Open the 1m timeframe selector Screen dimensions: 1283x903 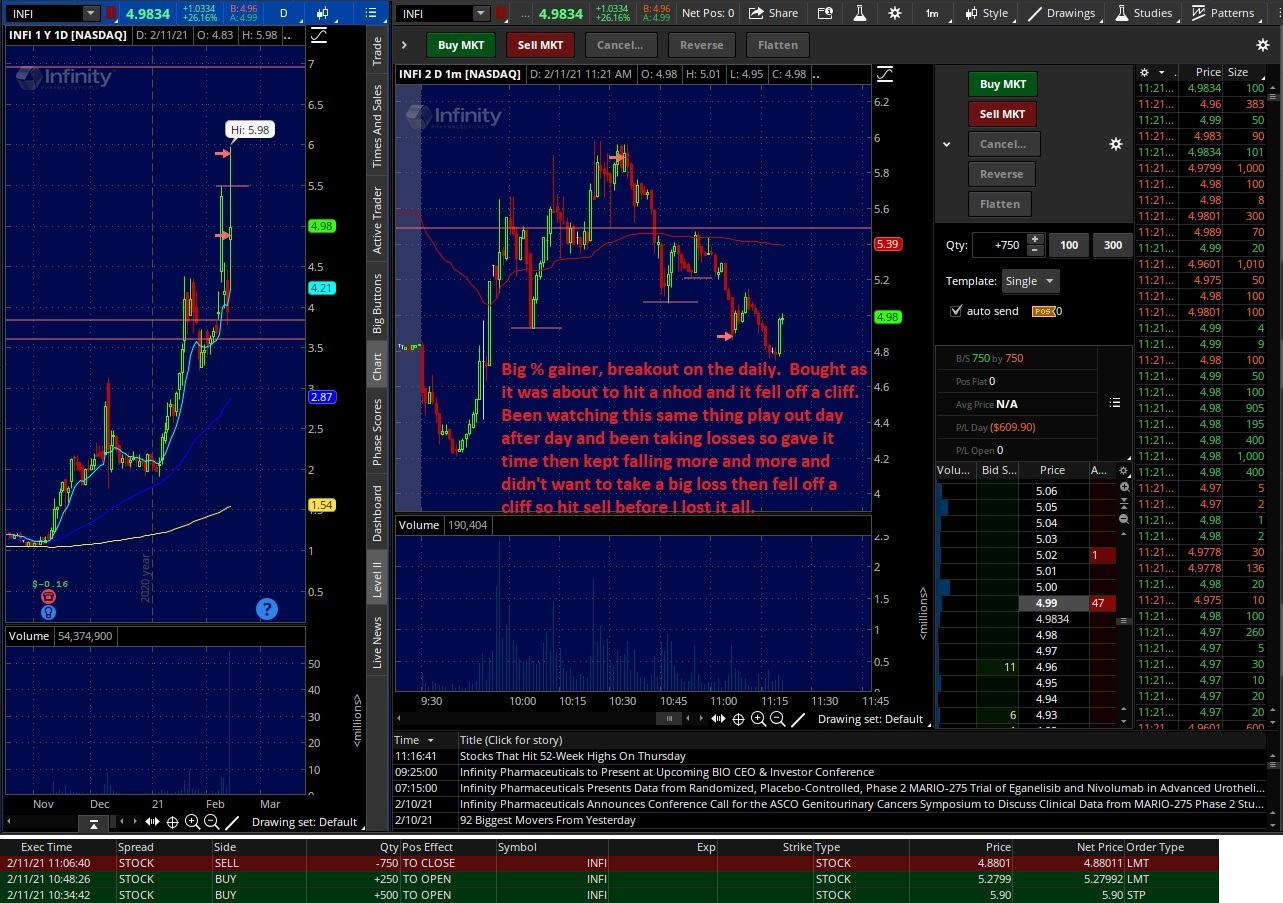tap(932, 13)
